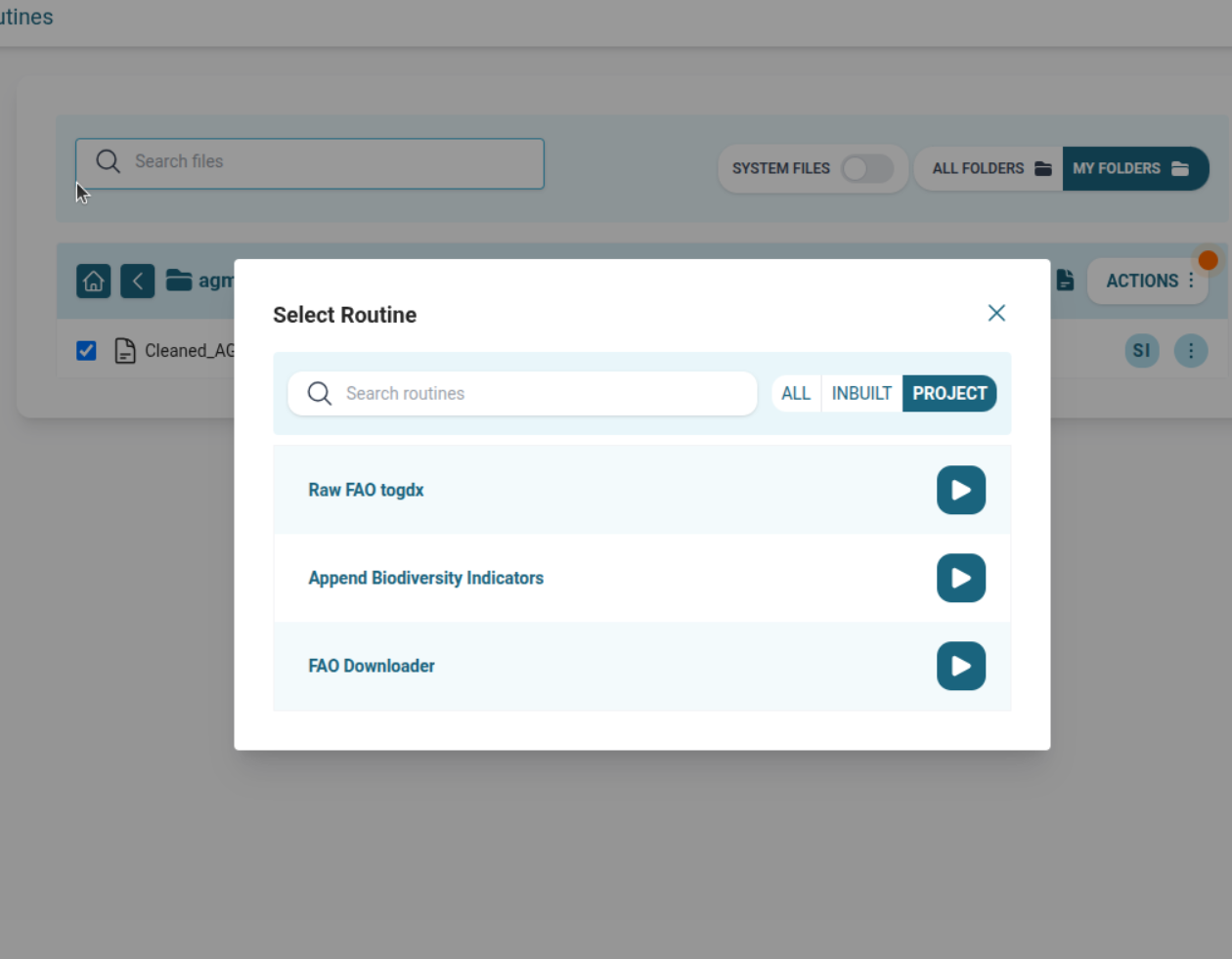Go back with the chevron button
The height and width of the screenshot is (959, 1232).
(x=138, y=282)
